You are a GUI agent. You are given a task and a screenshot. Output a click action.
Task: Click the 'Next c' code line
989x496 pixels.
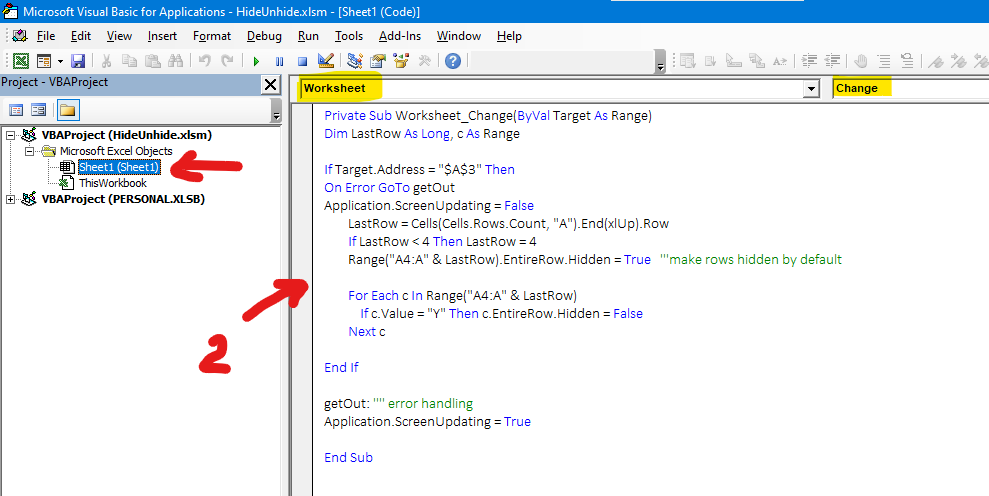coord(366,331)
